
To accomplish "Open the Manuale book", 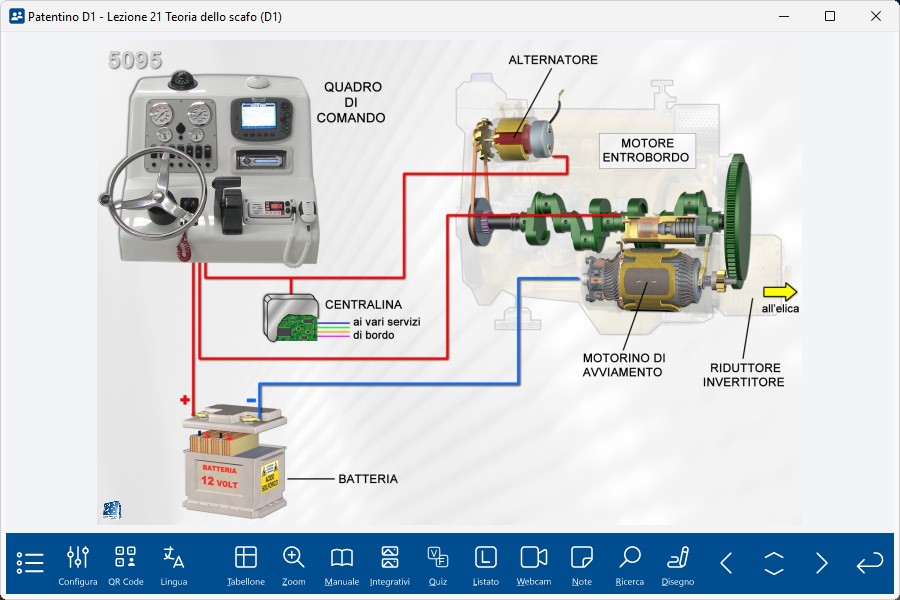I will (x=342, y=563).
